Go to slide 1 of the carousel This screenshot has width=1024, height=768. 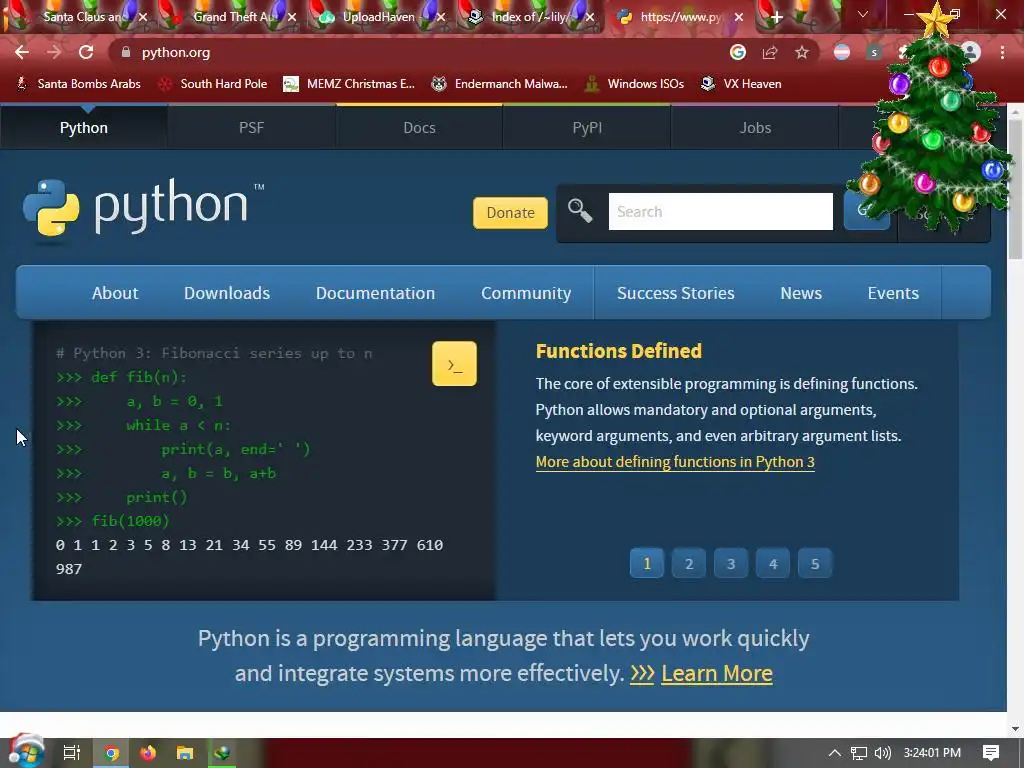[647, 564]
